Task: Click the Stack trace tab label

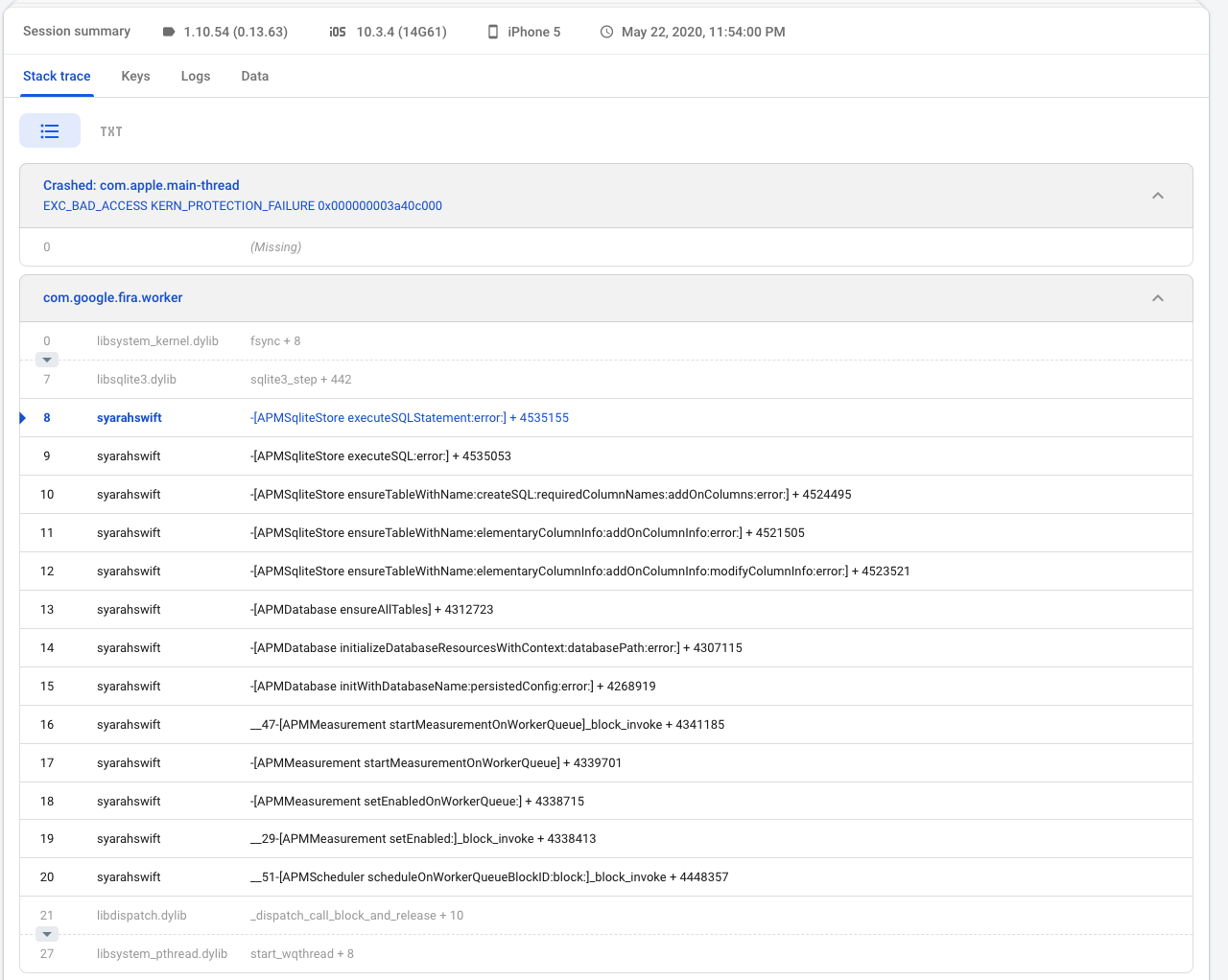Action: pos(57,76)
